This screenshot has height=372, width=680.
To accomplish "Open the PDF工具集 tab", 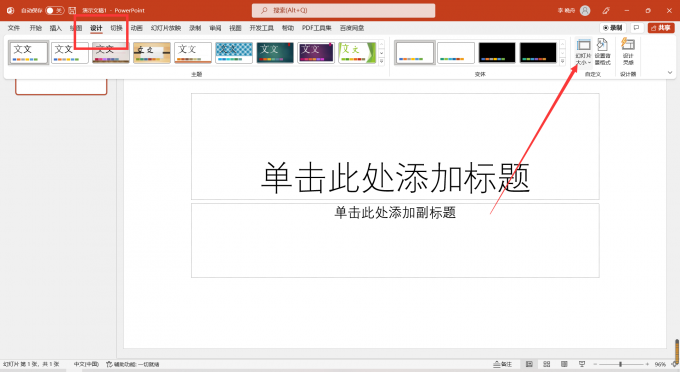I will [x=317, y=28].
